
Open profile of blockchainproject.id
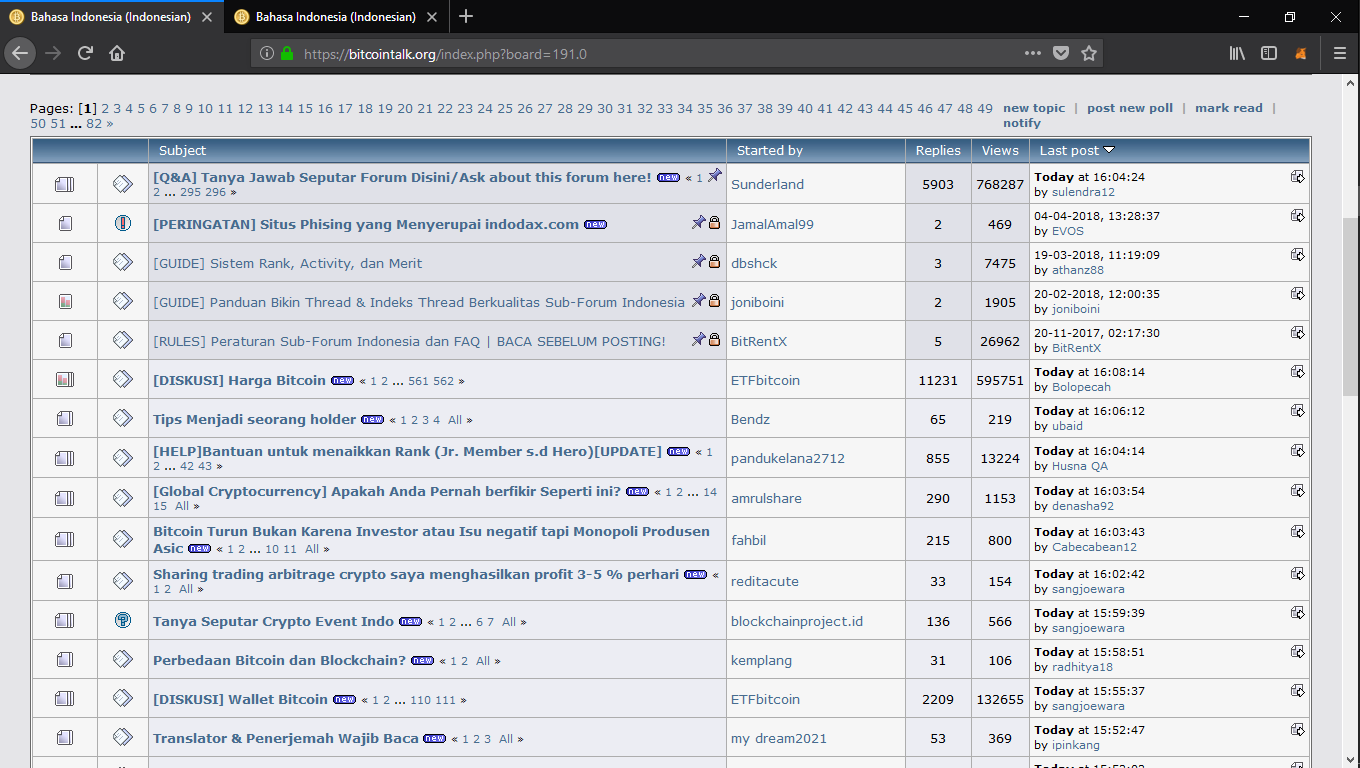797,621
